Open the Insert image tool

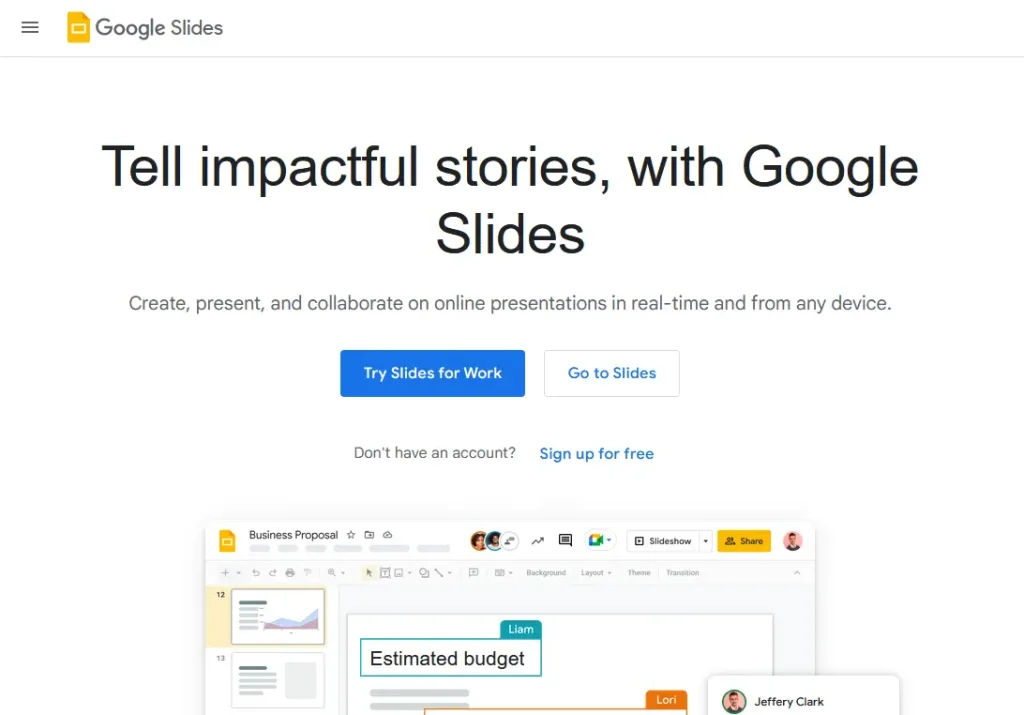tap(398, 572)
